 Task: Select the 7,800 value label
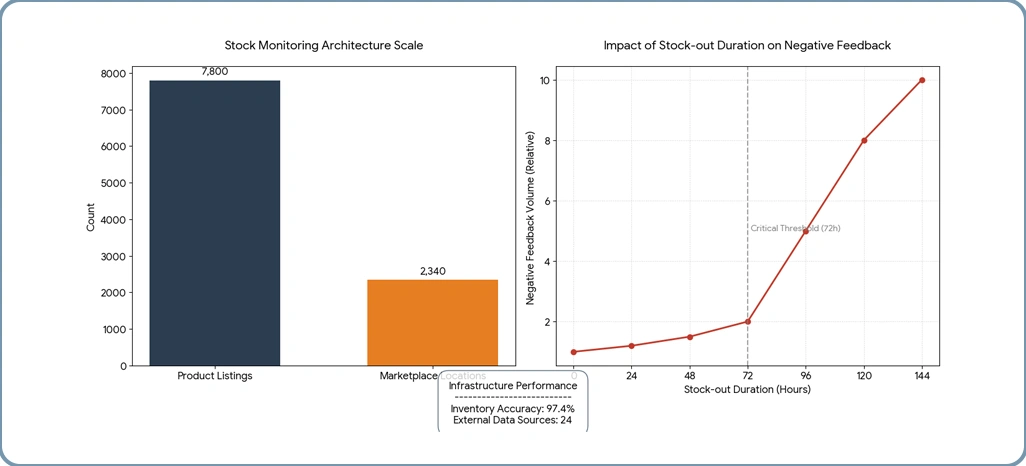[x=215, y=72]
